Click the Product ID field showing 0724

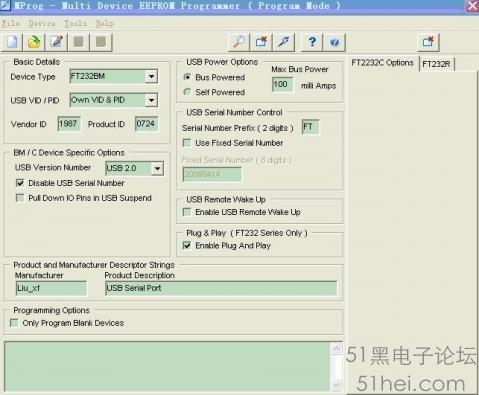pyautogui.click(x=146, y=124)
